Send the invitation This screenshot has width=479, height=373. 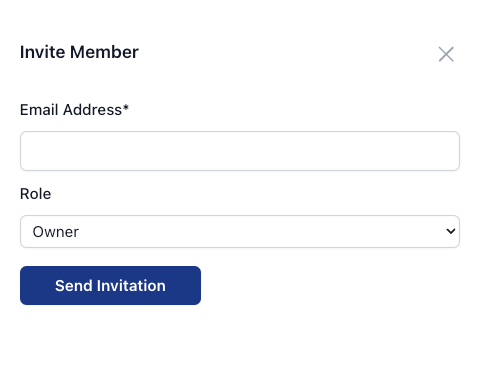(x=110, y=285)
